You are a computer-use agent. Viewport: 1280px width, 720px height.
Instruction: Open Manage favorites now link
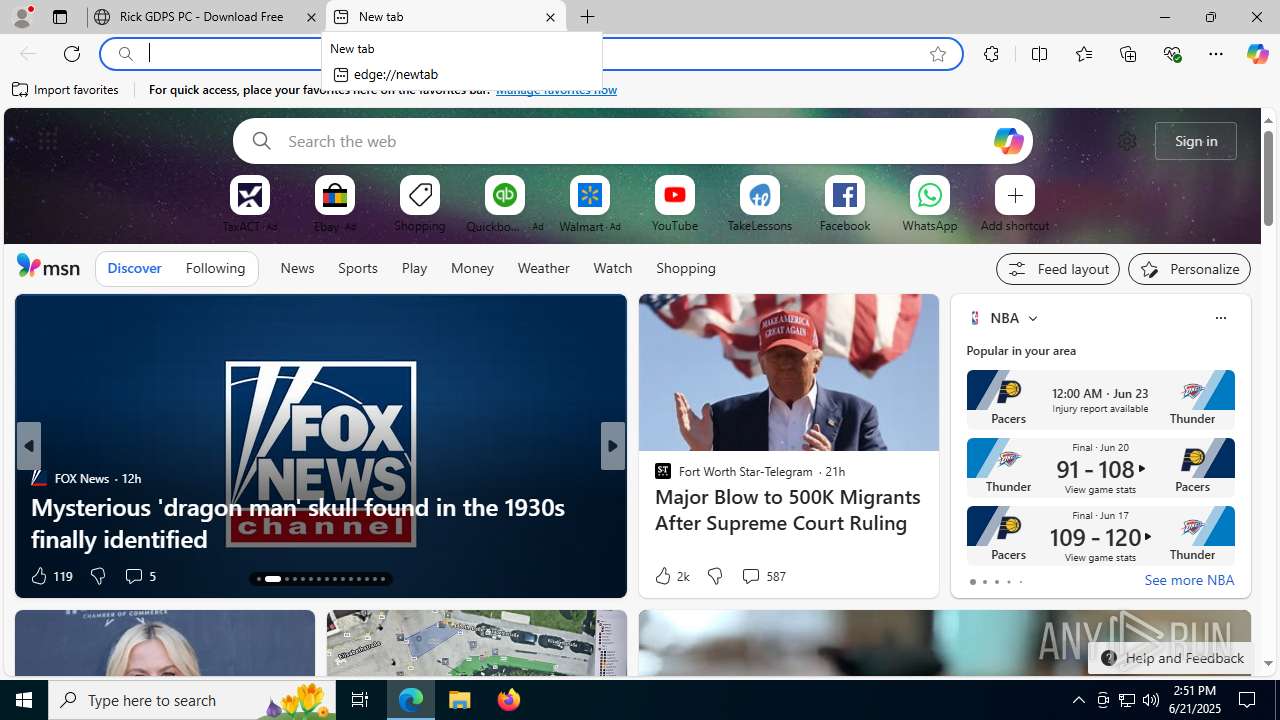click(x=556, y=90)
